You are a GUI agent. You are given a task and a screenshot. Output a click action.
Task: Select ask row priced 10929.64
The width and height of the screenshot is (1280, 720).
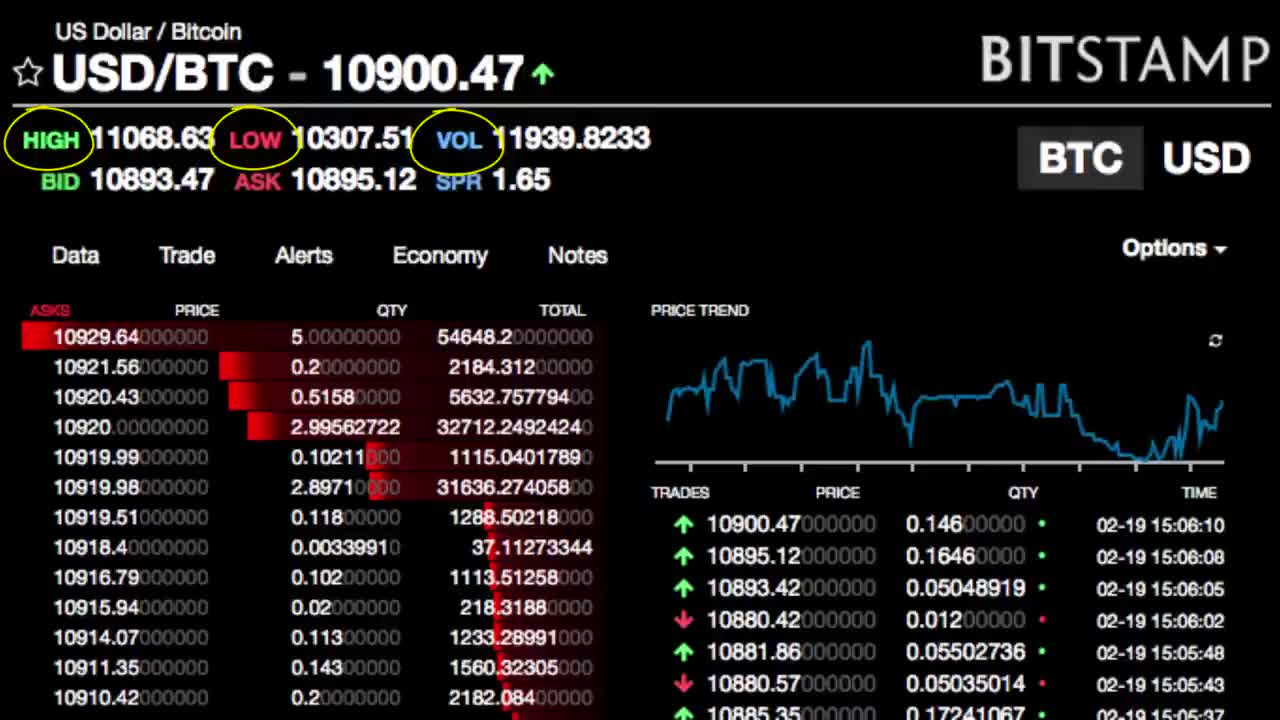[307, 337]
